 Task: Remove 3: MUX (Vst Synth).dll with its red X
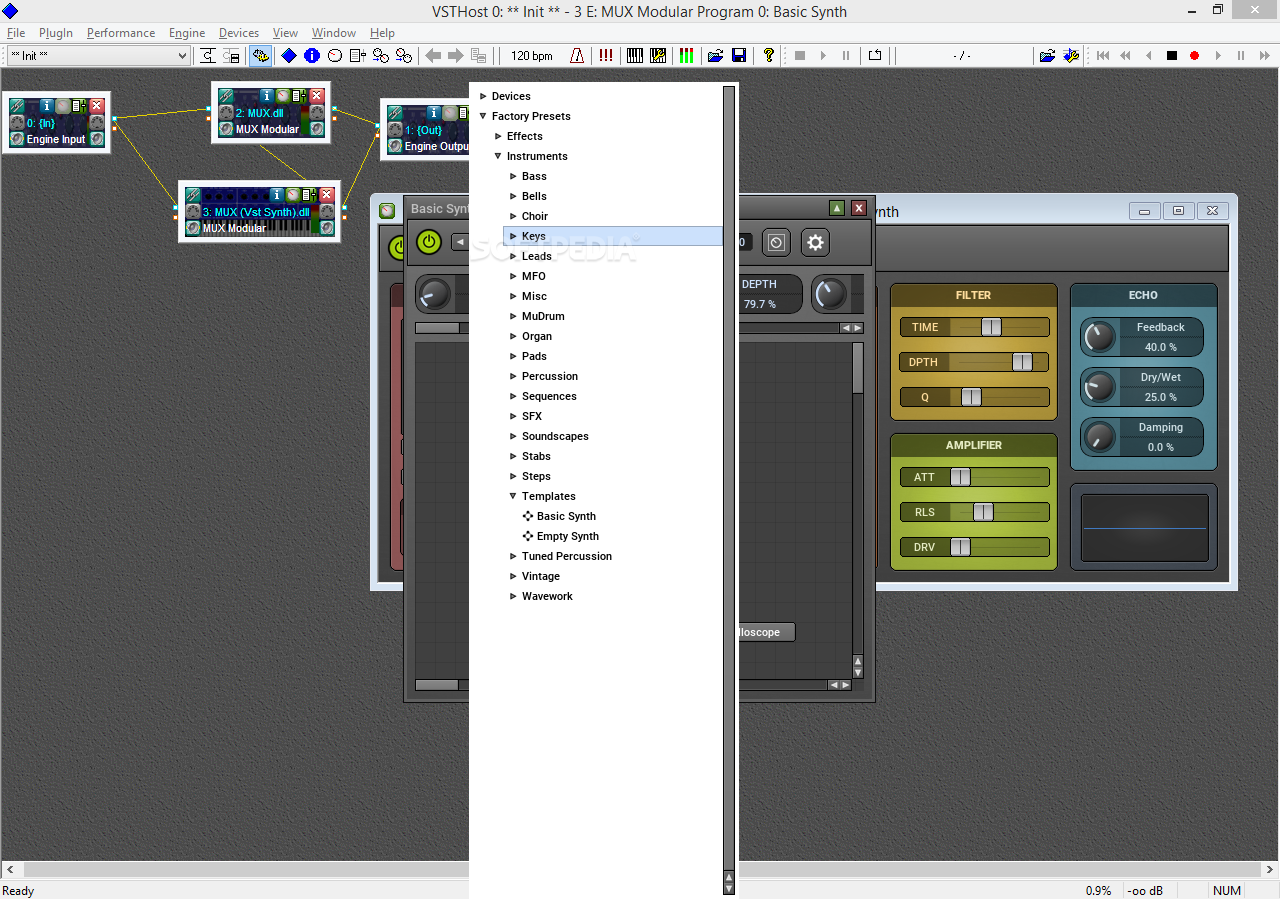tap(326, 195)
